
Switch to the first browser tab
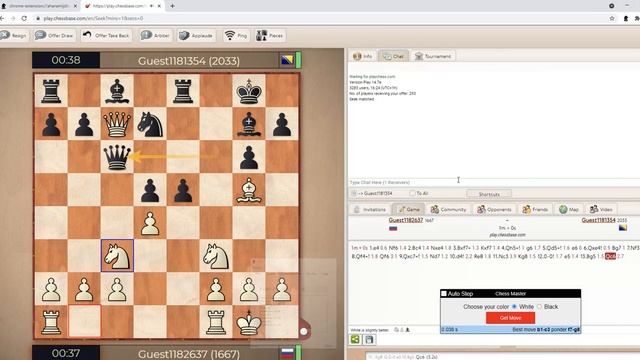39,6
